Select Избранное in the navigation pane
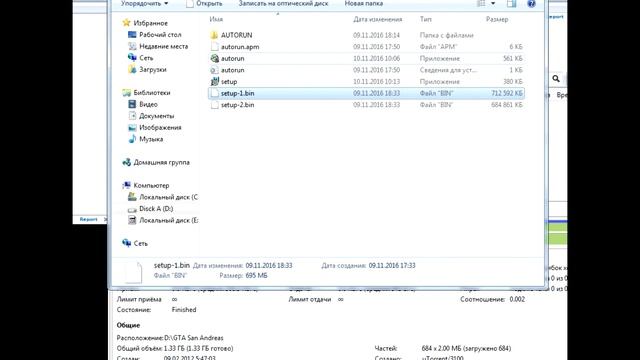Screen dimensions: 640x360 tap(151, 23)
